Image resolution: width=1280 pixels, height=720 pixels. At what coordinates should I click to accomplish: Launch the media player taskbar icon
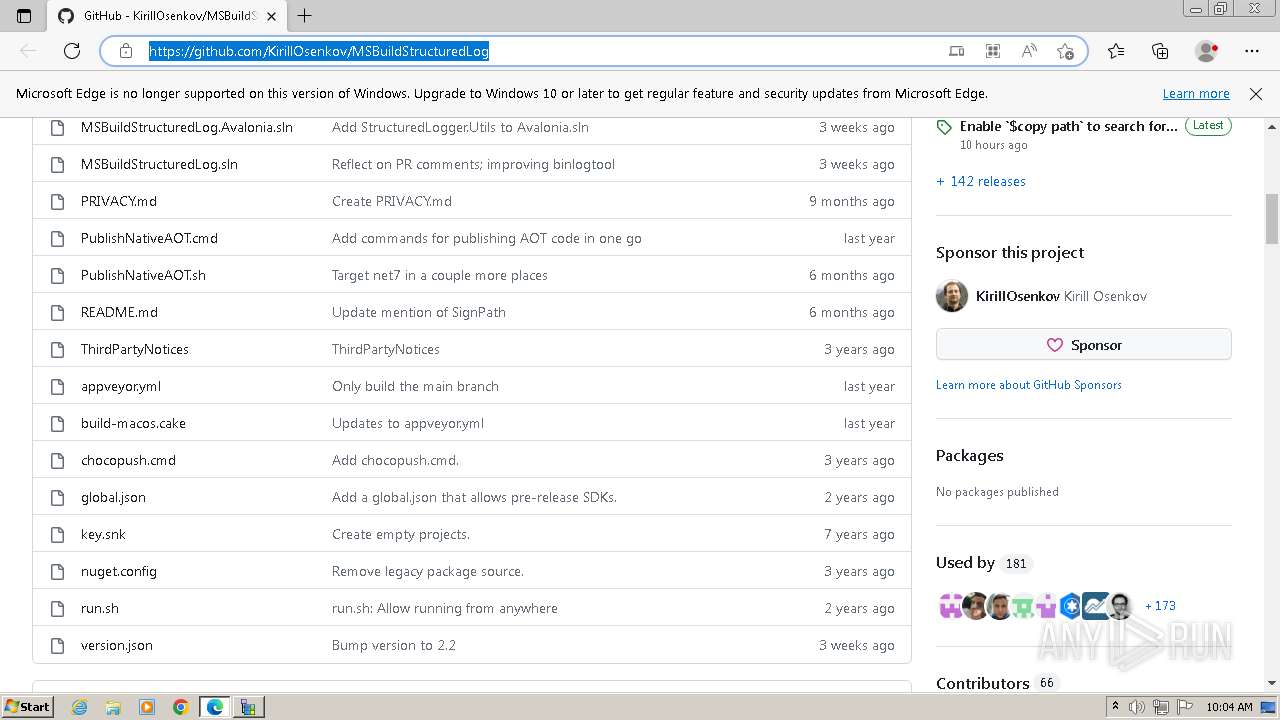[x=147, y=707]
